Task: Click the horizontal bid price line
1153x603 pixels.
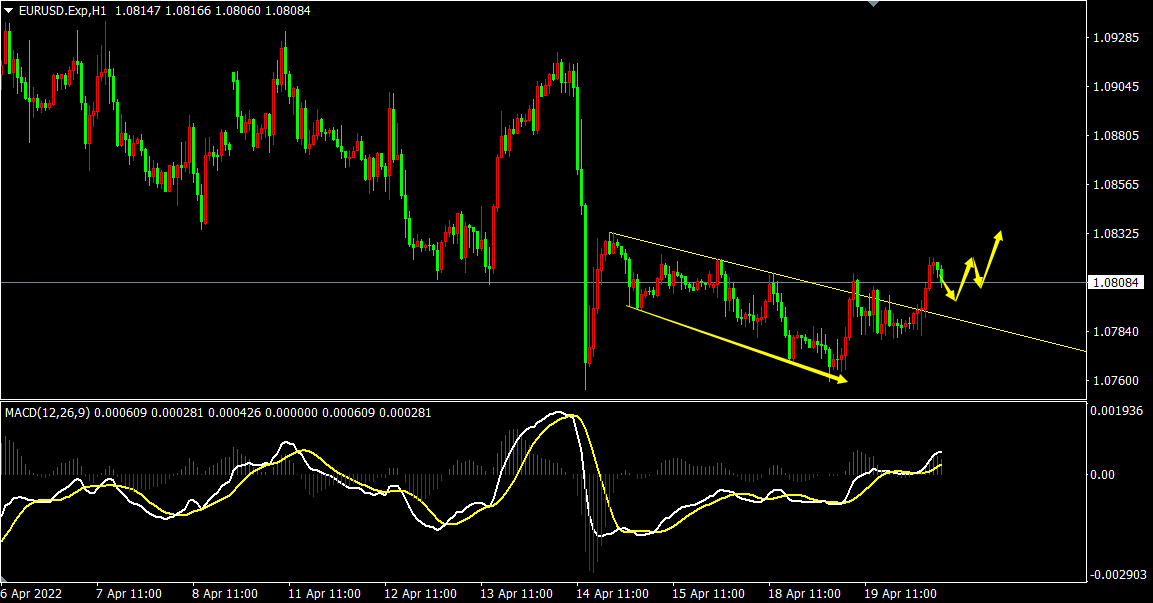Action: [x=300, y=282]
